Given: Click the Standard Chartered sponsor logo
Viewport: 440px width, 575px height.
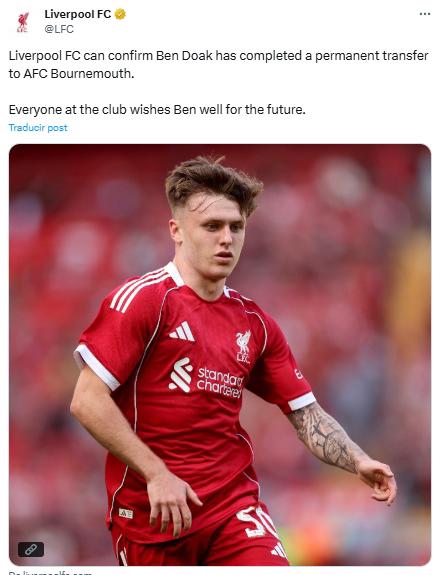Looking at the screenshot, I should [206, 377].
